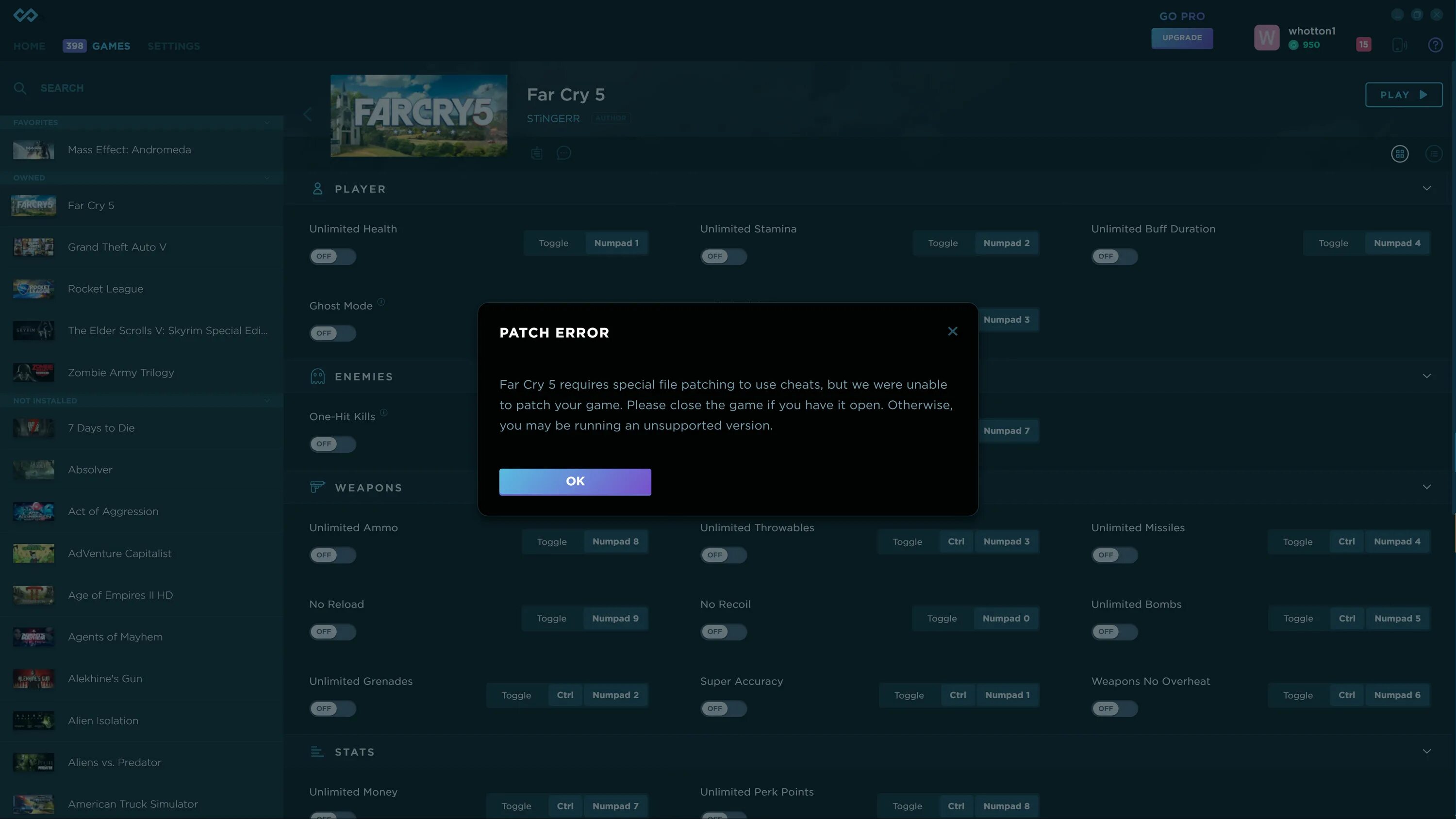Click the Enemies ghost icon
This screenshot has width=1456, height=819.
318,377
